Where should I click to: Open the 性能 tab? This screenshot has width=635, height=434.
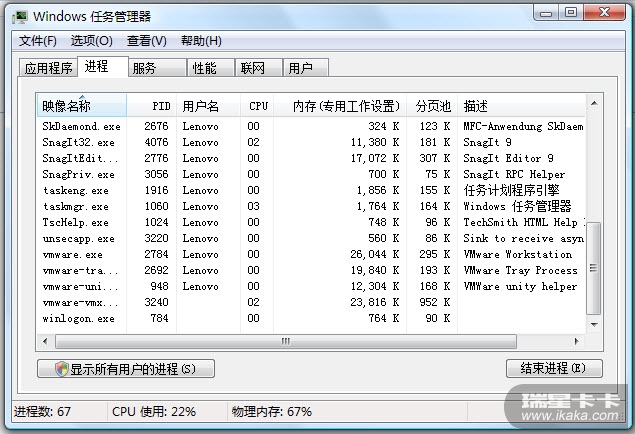tap(211, 68)
